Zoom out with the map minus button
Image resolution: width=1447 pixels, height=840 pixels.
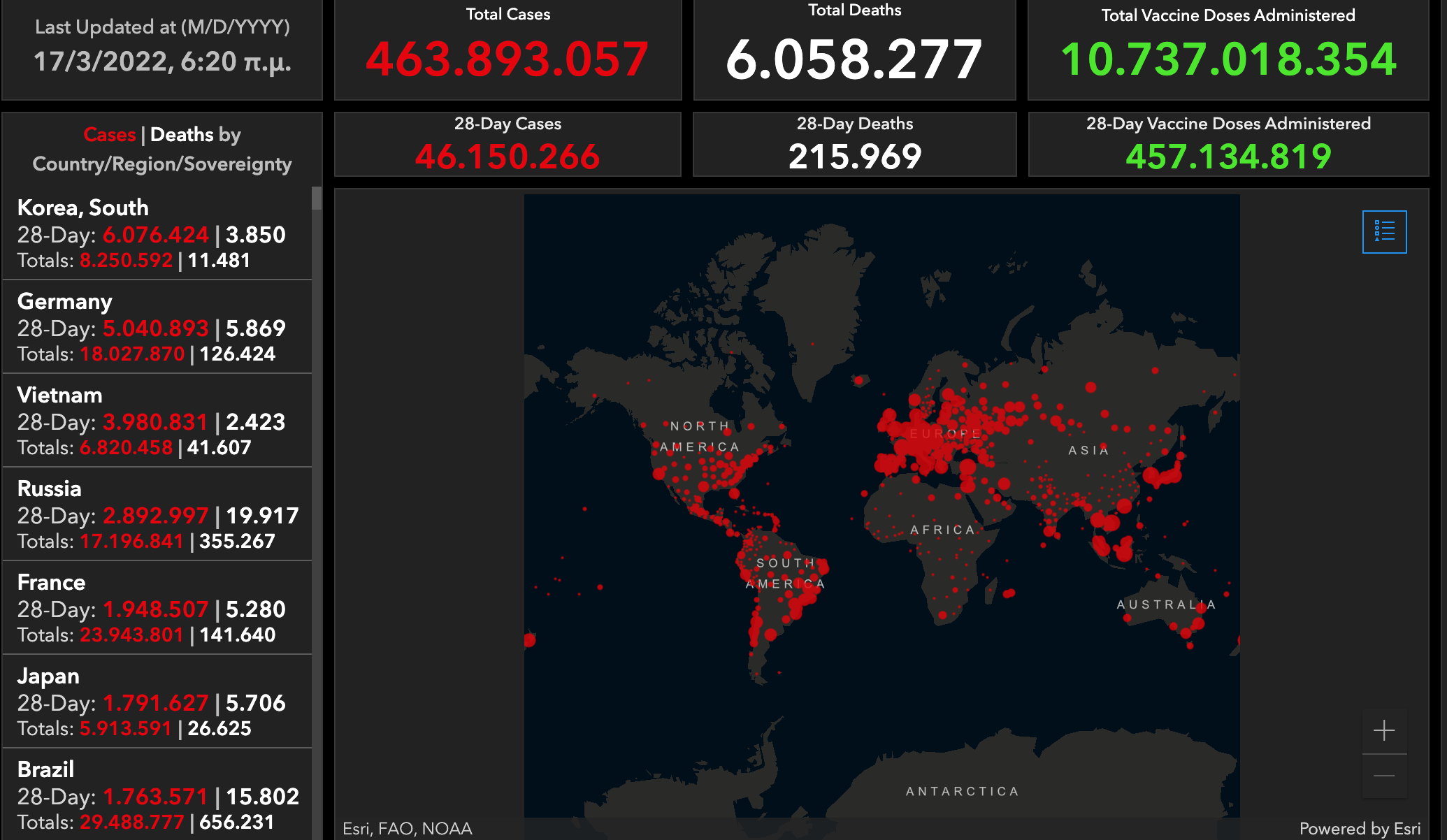1384,776
